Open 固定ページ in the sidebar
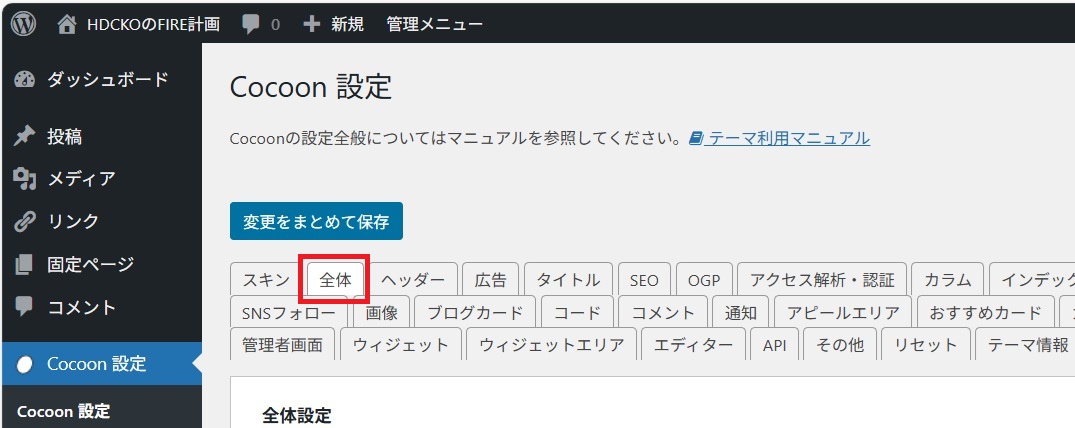This screenshot has width=1075, height=428. (x=90, y=264)
